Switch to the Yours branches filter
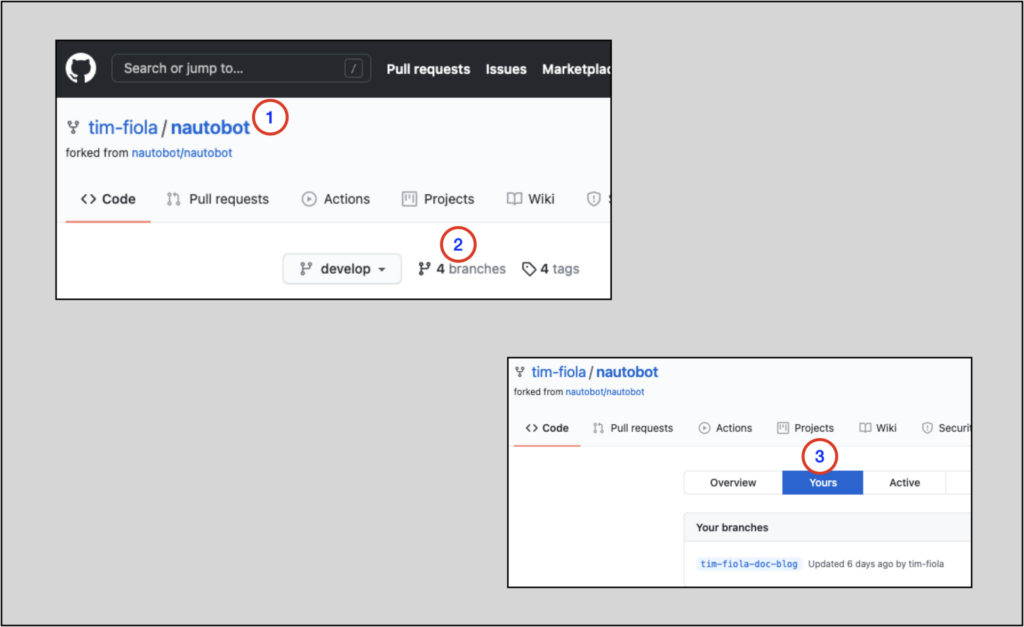The width and height of the screenshot is (1024, 627). point(823,483)
